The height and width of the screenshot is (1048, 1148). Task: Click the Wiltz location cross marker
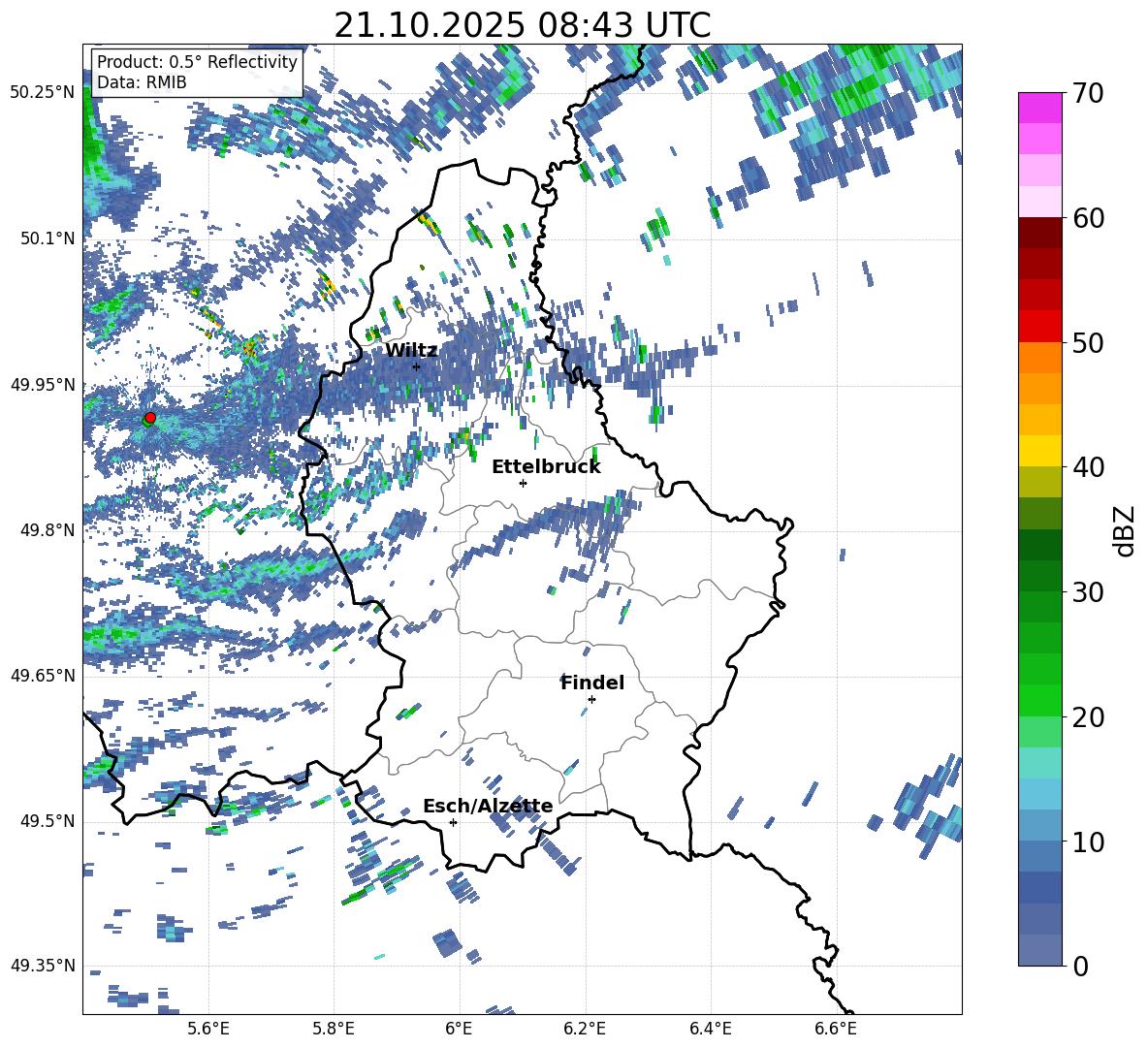pyautogui.click(x=417, y=366)
